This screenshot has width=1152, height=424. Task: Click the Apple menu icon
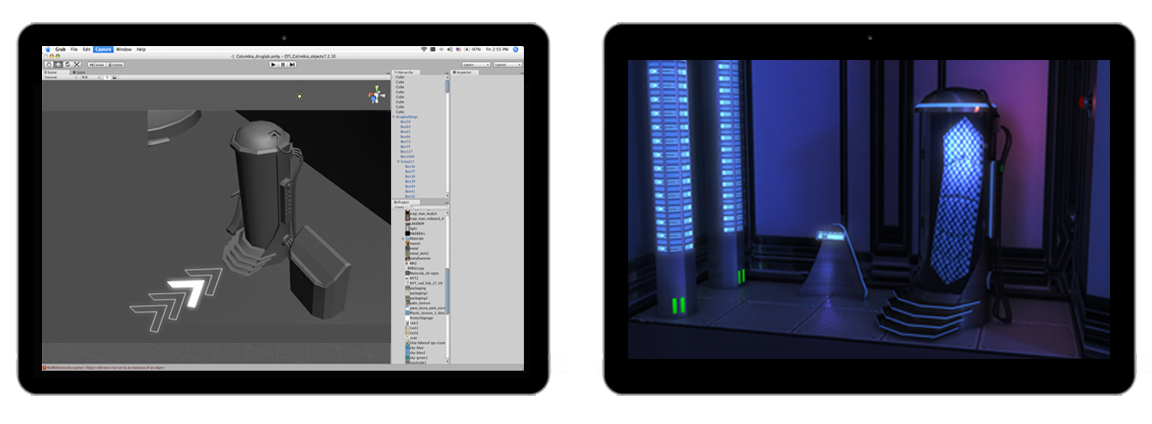[47, 49]
